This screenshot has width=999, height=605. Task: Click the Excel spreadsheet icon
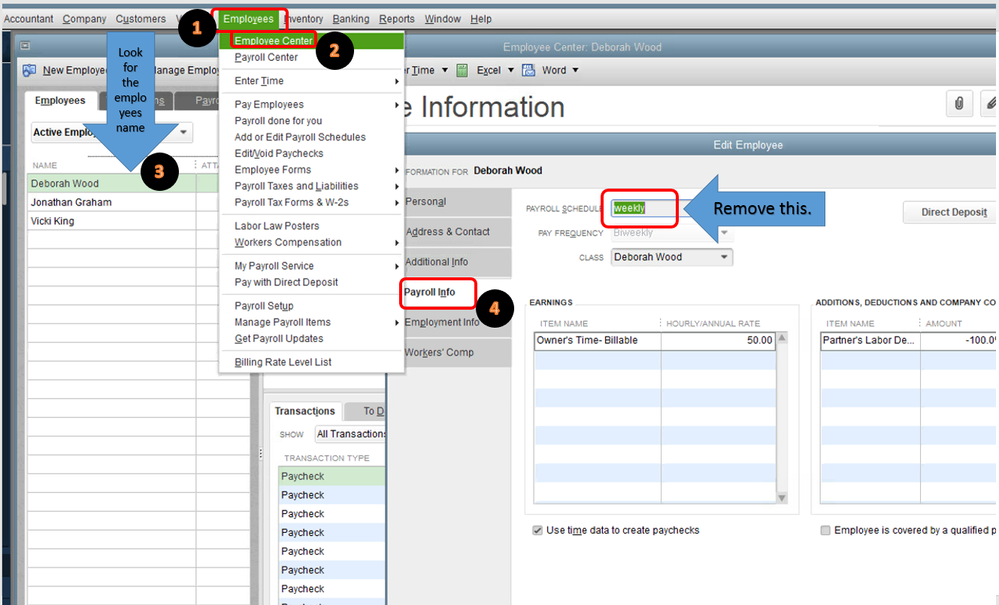pyautogui.click(x=463, y=70)
